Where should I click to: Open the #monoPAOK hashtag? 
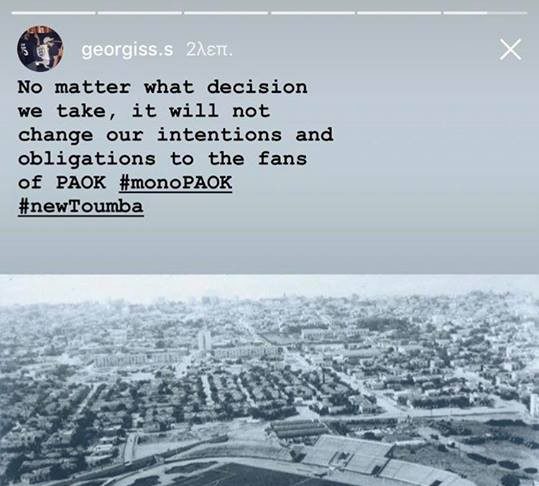coord(176,183)
